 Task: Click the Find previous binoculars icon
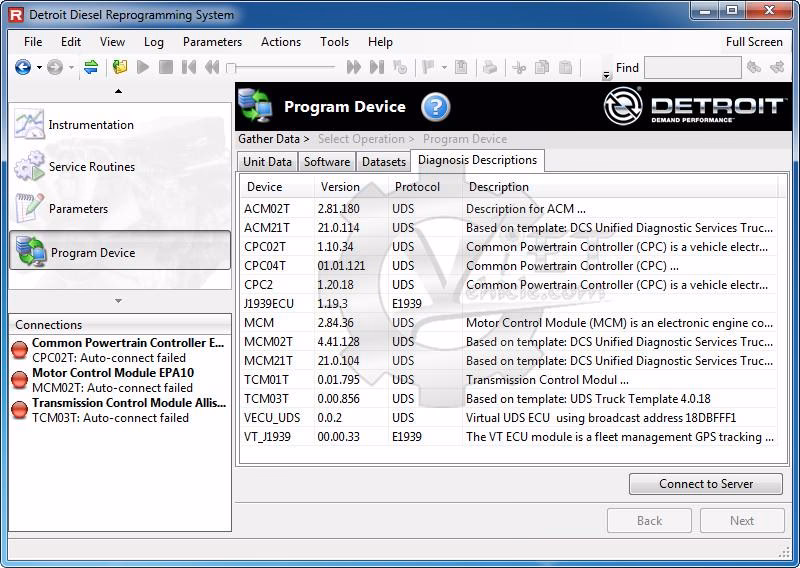(x=754, y=67)
